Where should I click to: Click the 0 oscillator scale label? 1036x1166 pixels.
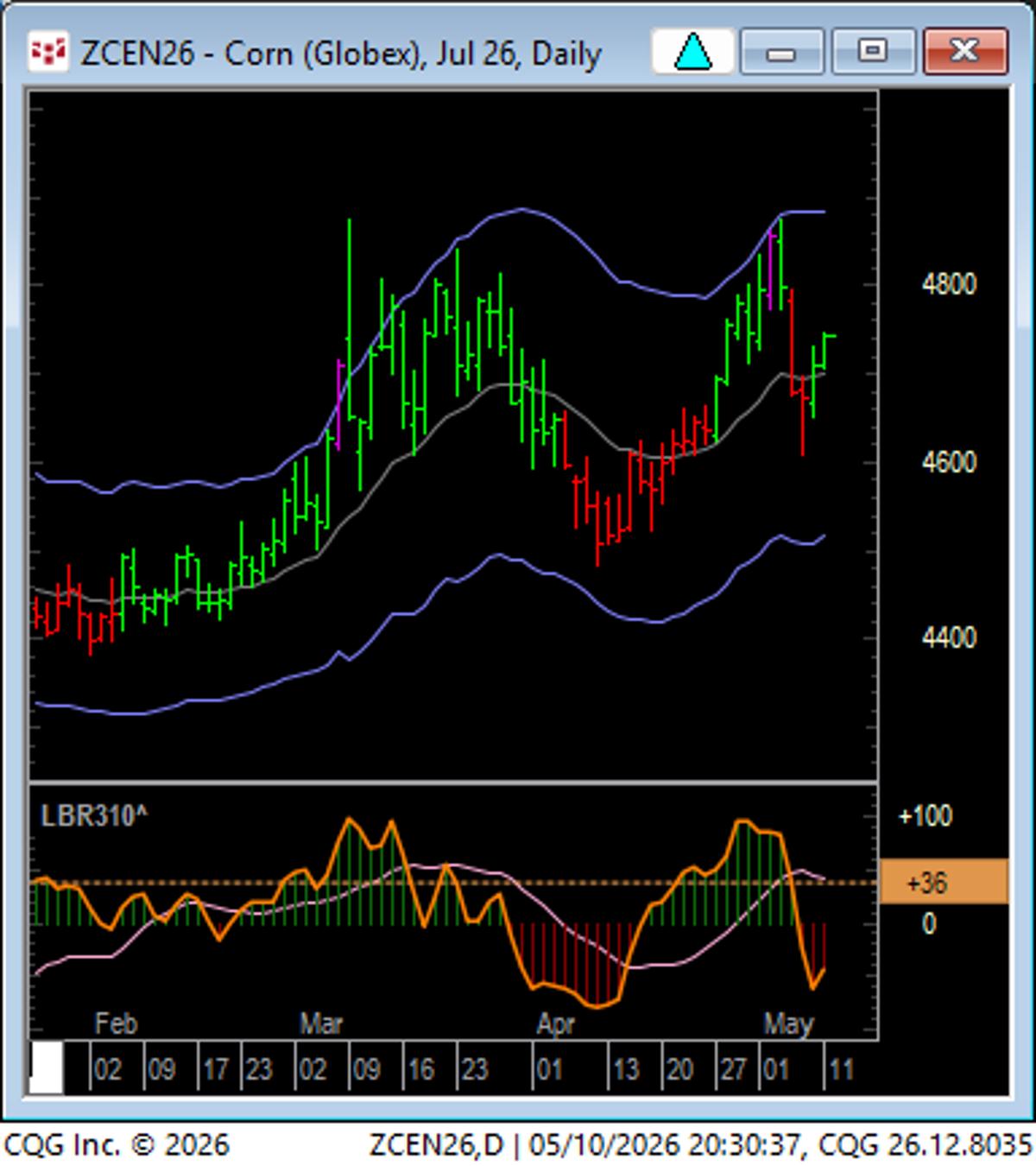pyautogui.click(x=929, y=924)
